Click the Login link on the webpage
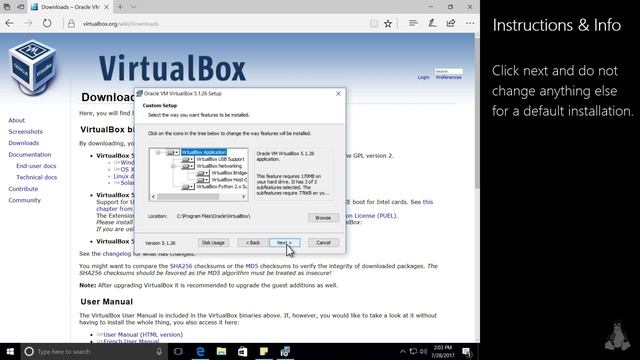 point(423,77)
